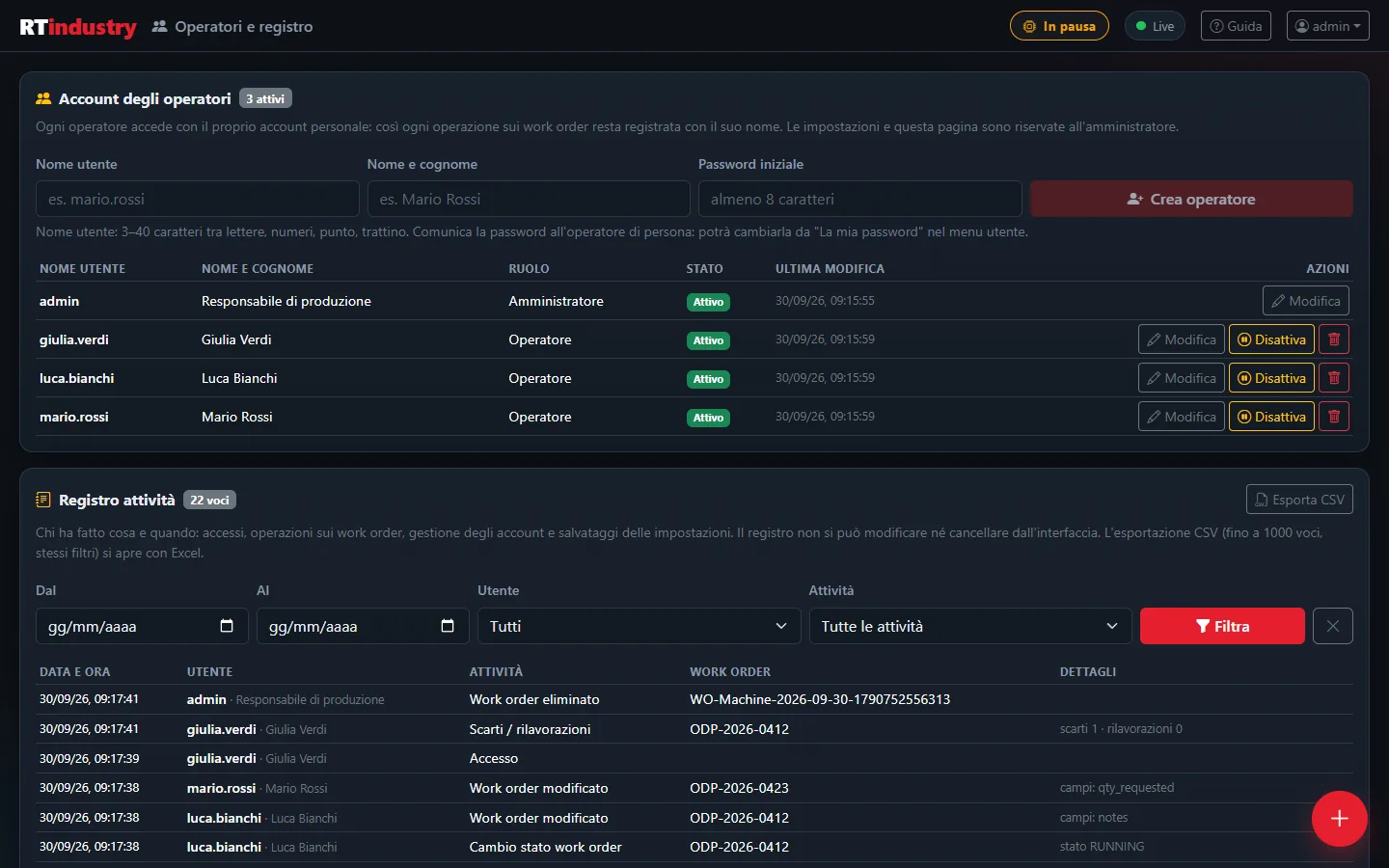This screenshot has height=868, width=1389.
Task: Click the red floating plus button
Action: coord(1339,819)
